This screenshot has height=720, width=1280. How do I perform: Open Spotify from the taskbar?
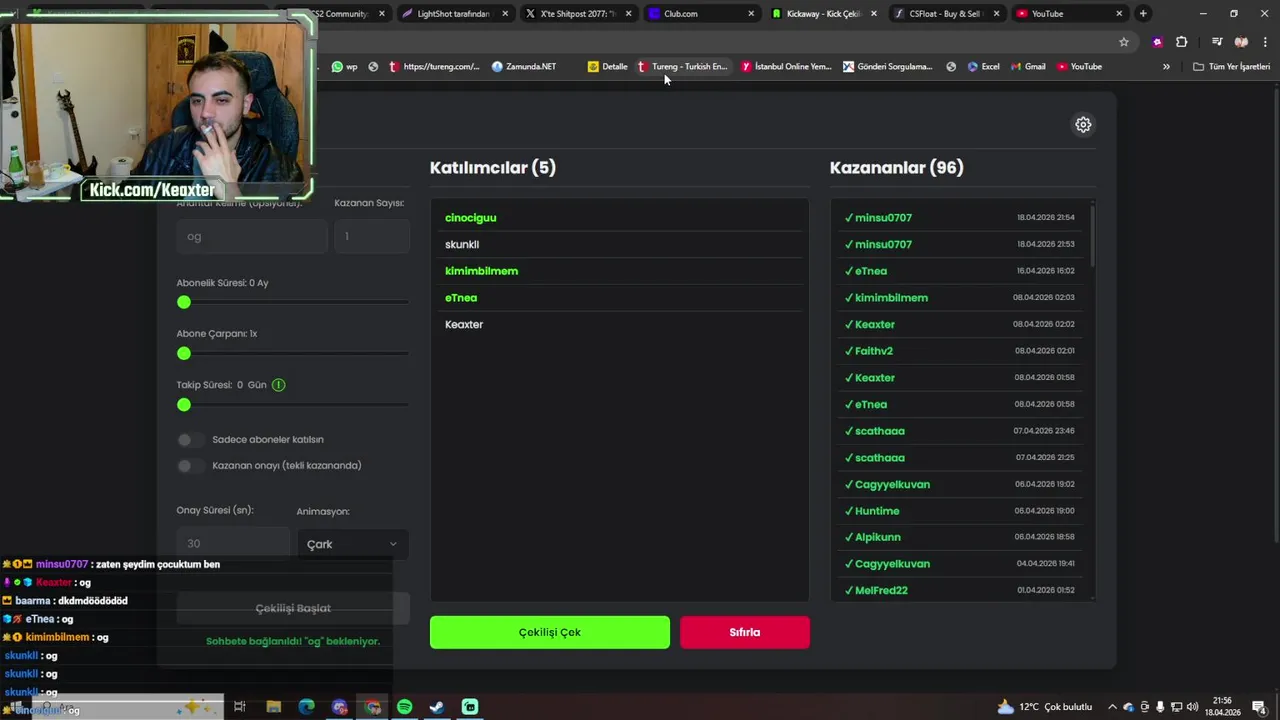404,707
